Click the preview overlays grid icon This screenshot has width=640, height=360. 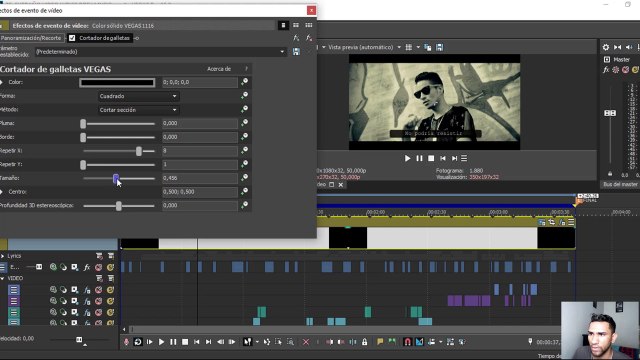[x=409, y=47]
